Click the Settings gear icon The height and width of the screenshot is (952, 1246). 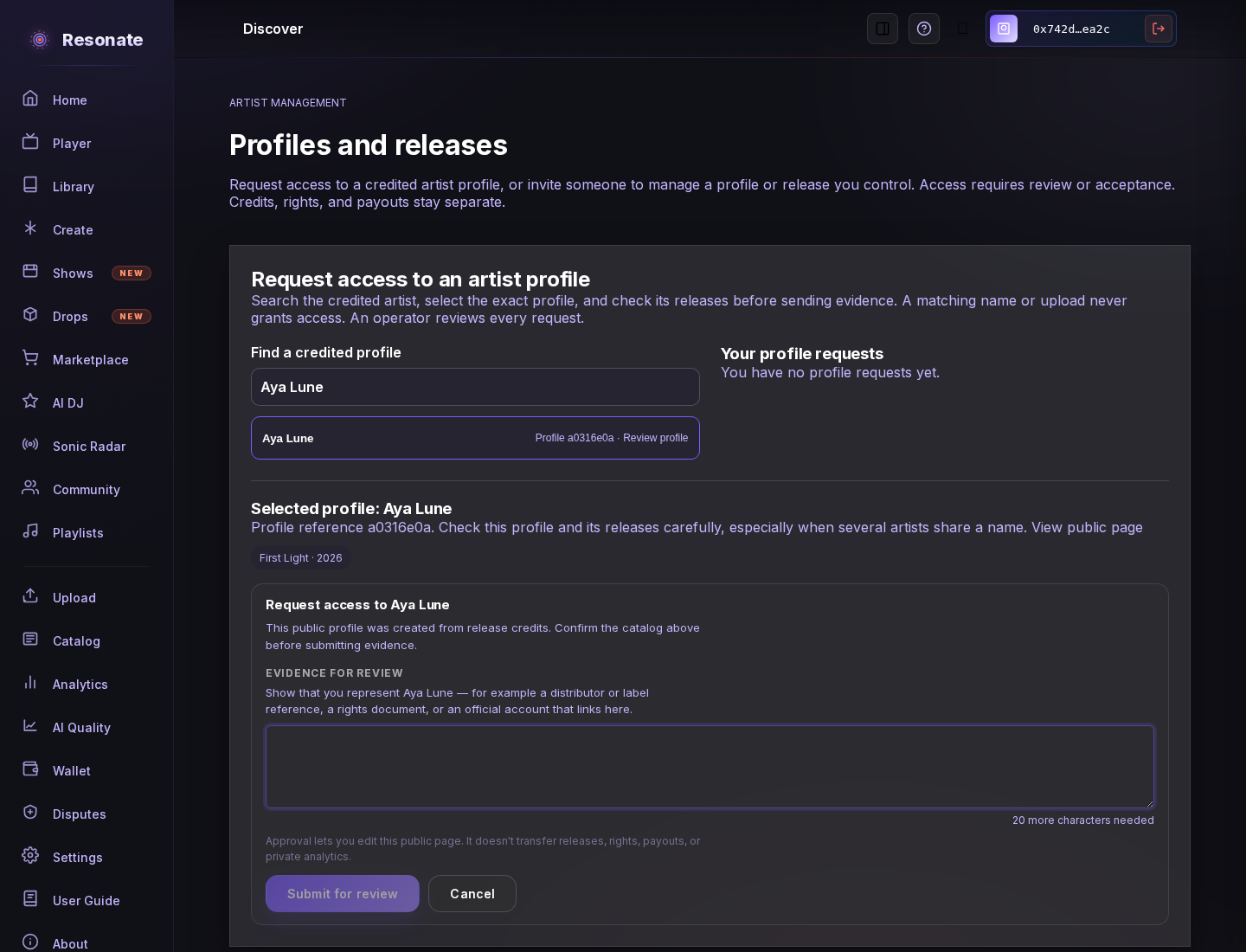point(30,856)
